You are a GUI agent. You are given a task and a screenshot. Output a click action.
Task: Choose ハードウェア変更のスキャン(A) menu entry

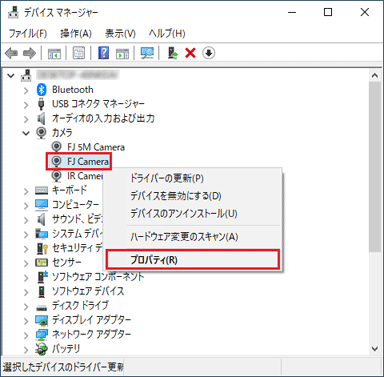point(193,237)
